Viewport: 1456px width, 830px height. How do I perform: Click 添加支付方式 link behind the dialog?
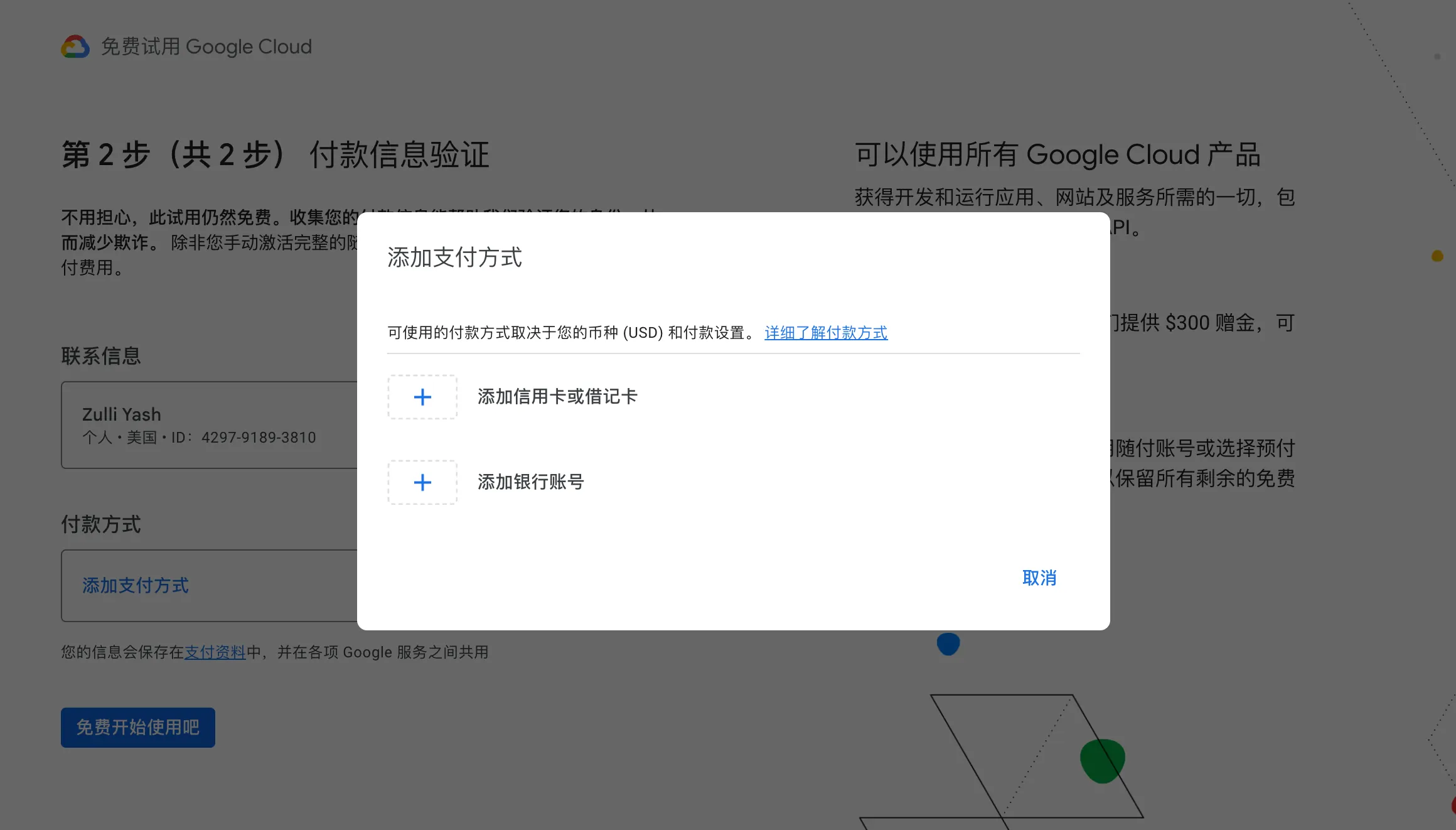[x=136, y=586]
